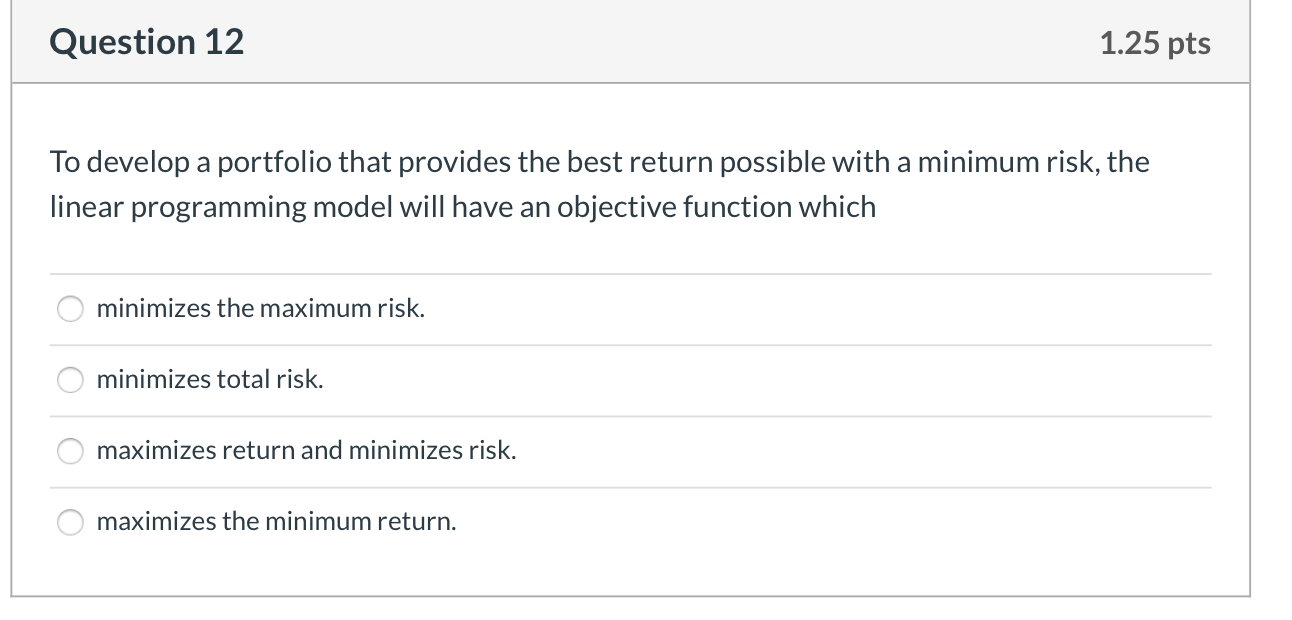Click the "maximizes return and minimizes risk." label text
Viewport: 1292px width, 620px height.
(307, 451)
